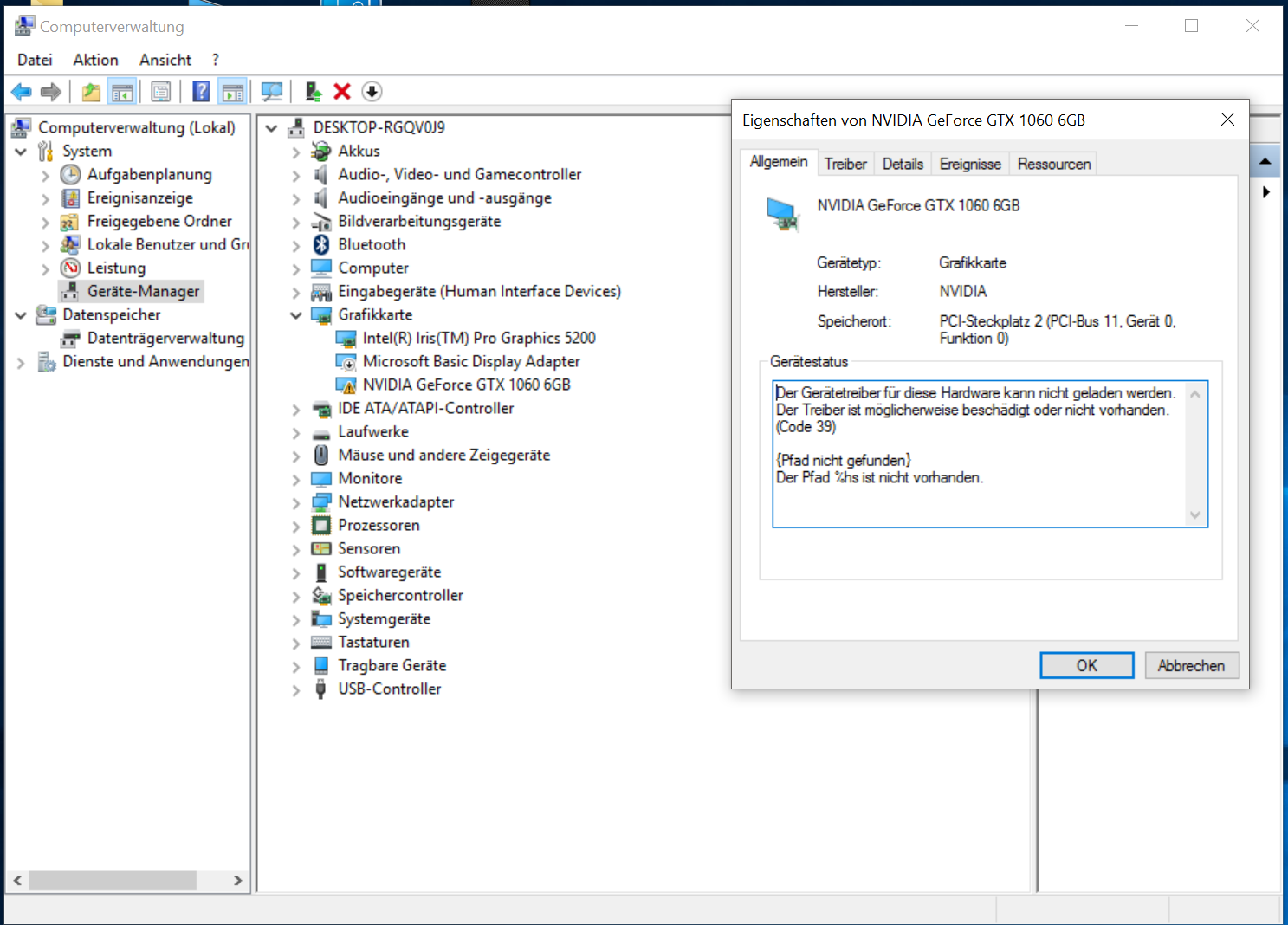Select Freigegebene Ordner in the left tree
Viewport: 1288px width, 925px height.
159,222
